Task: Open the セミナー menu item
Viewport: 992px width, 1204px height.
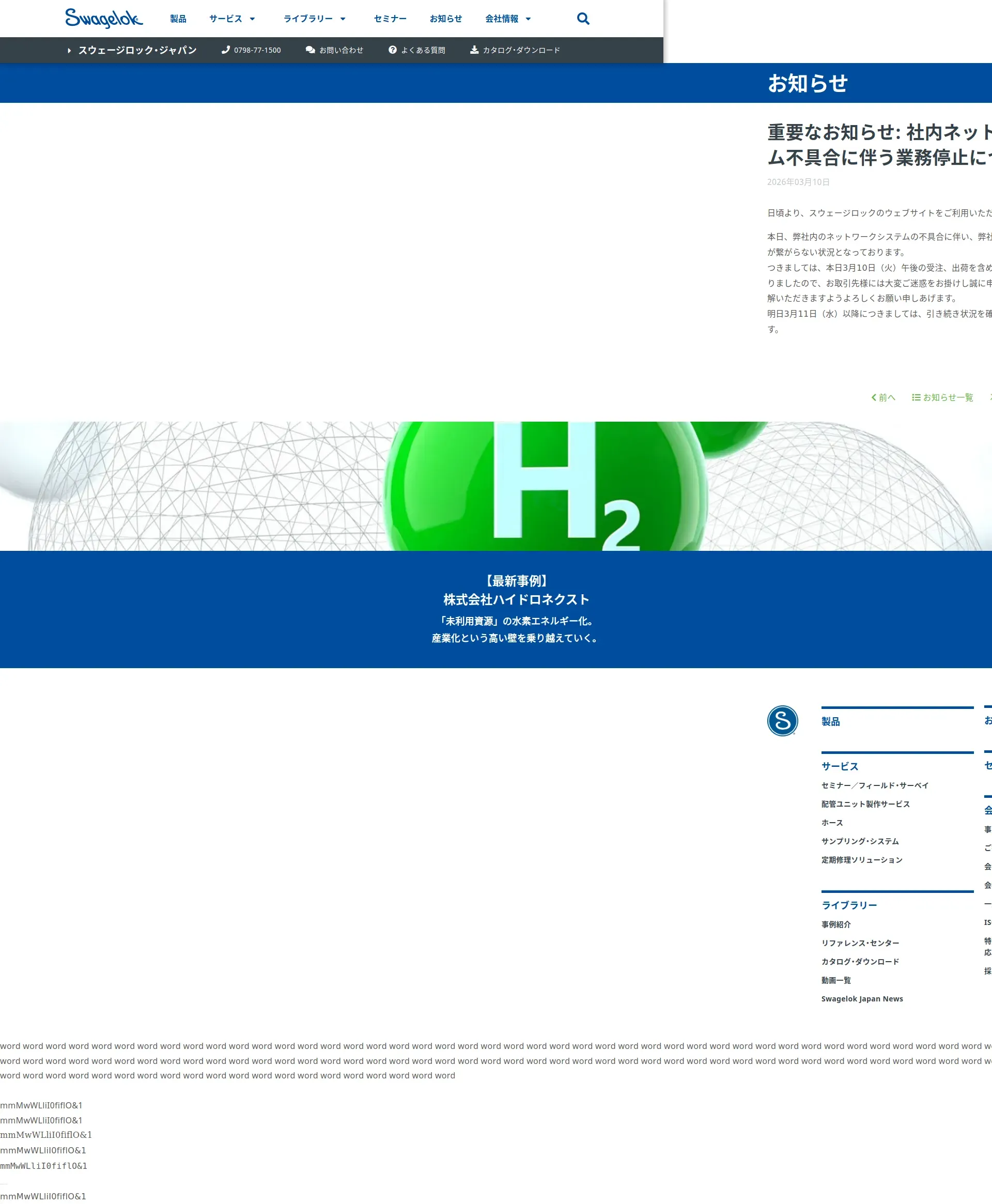Action: pos(390,19)
